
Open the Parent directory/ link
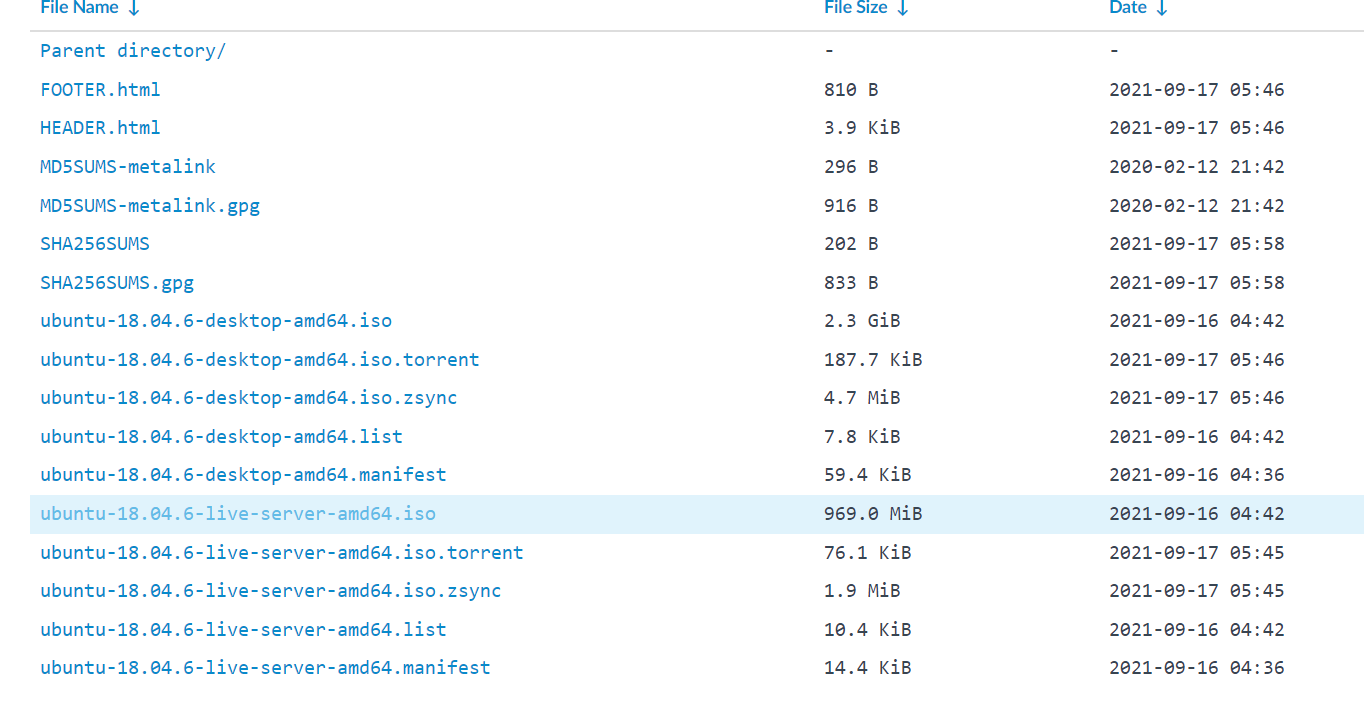pyautogui.click(x=133, y=51)
